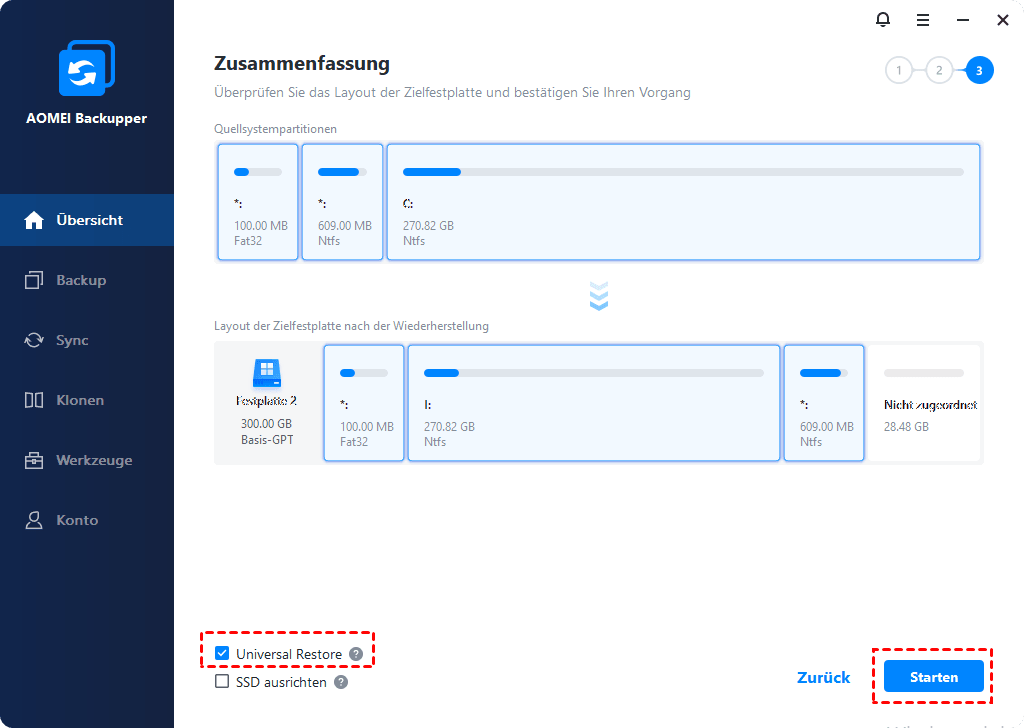Open the Konto section label
Screen dimensions: 1024x728
click(x=77, y=520)
